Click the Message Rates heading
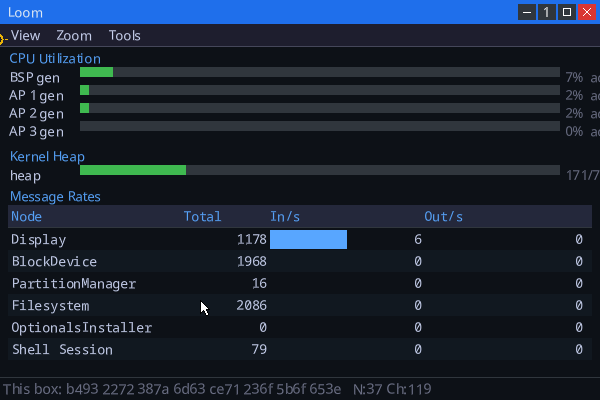This screenshot has height=400, width=600. pyautogui.click(x=55, y=196)
